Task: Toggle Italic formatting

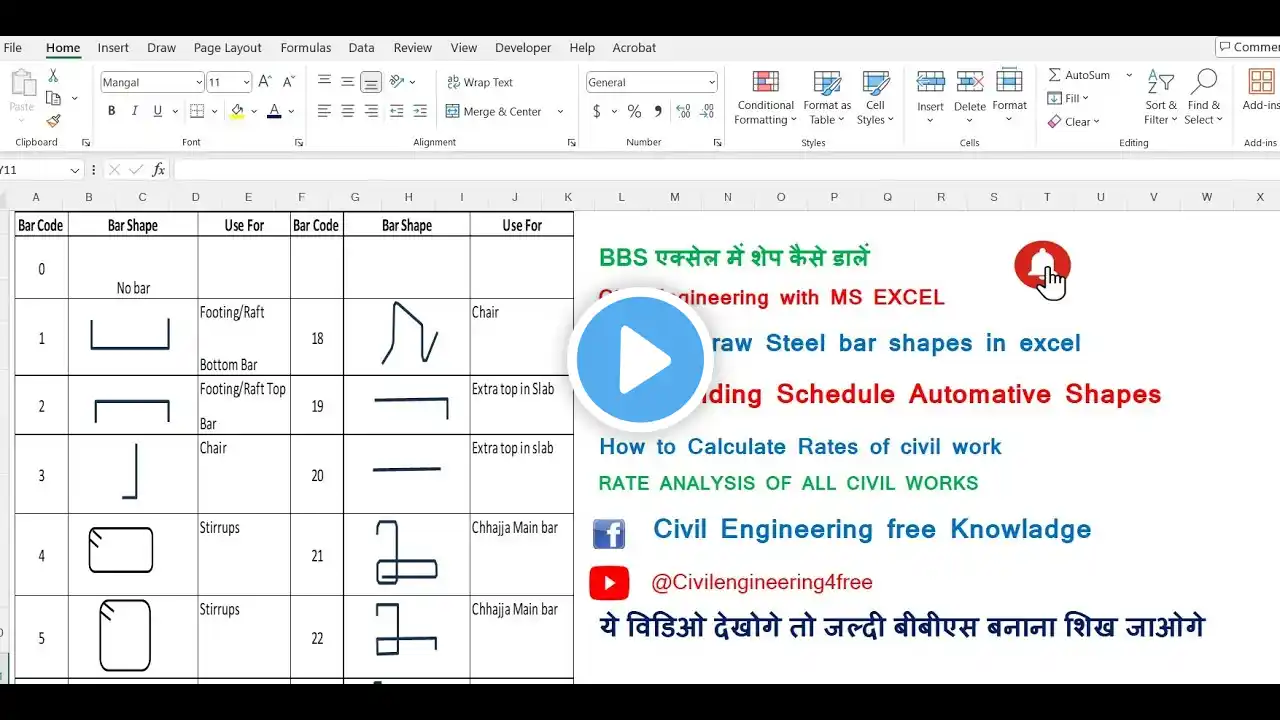Action: [x=134, y=111]
